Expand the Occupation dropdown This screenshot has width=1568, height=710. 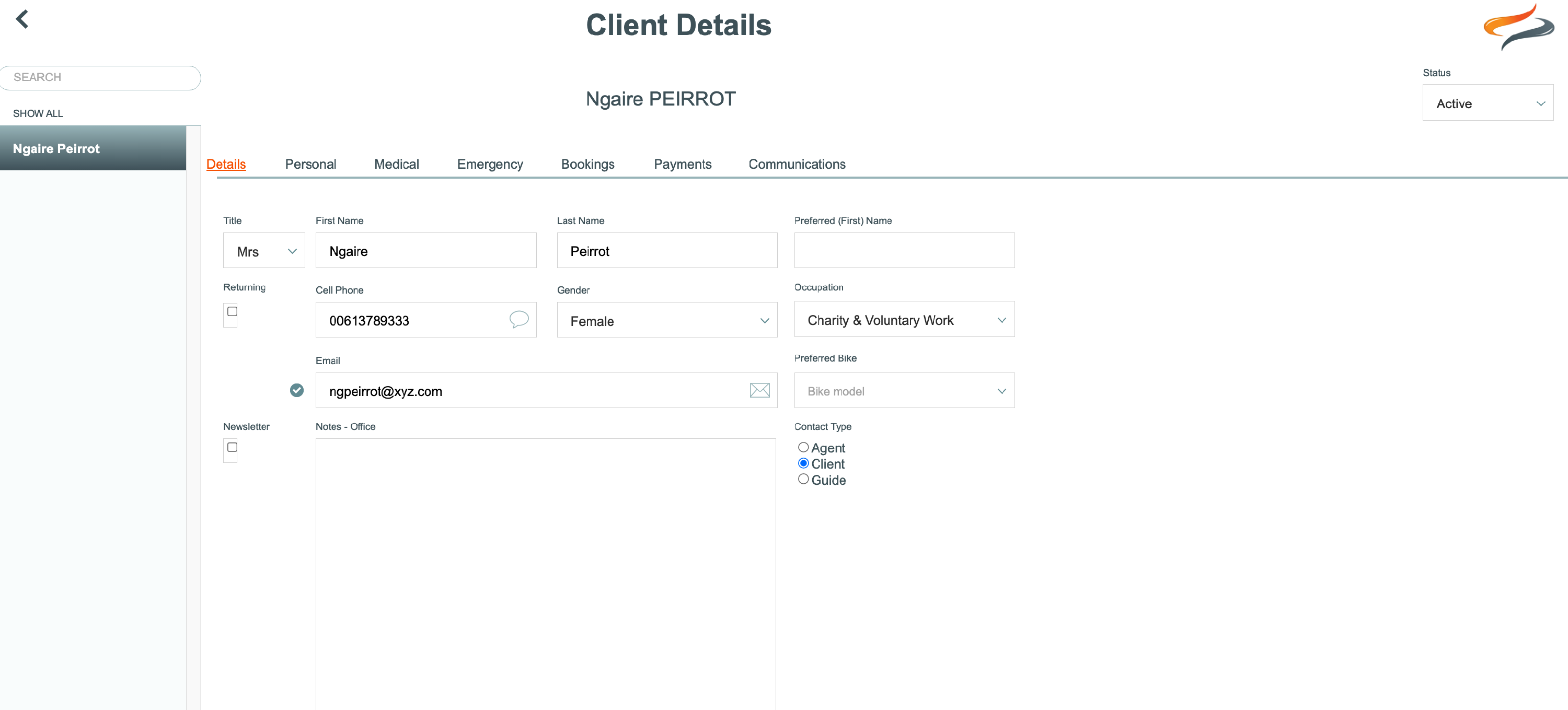click(x=904, y=319)
